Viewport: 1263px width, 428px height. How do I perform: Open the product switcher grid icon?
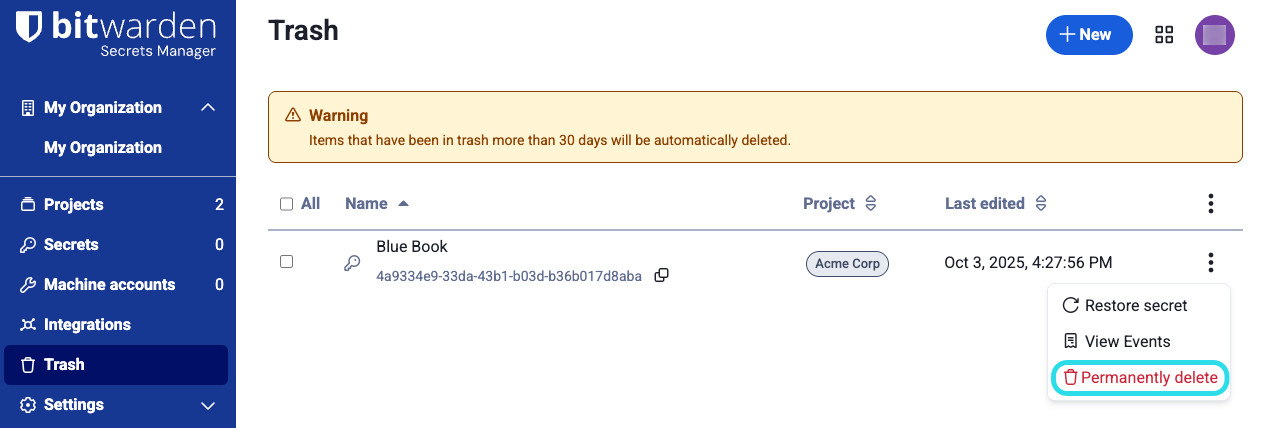1164,35
